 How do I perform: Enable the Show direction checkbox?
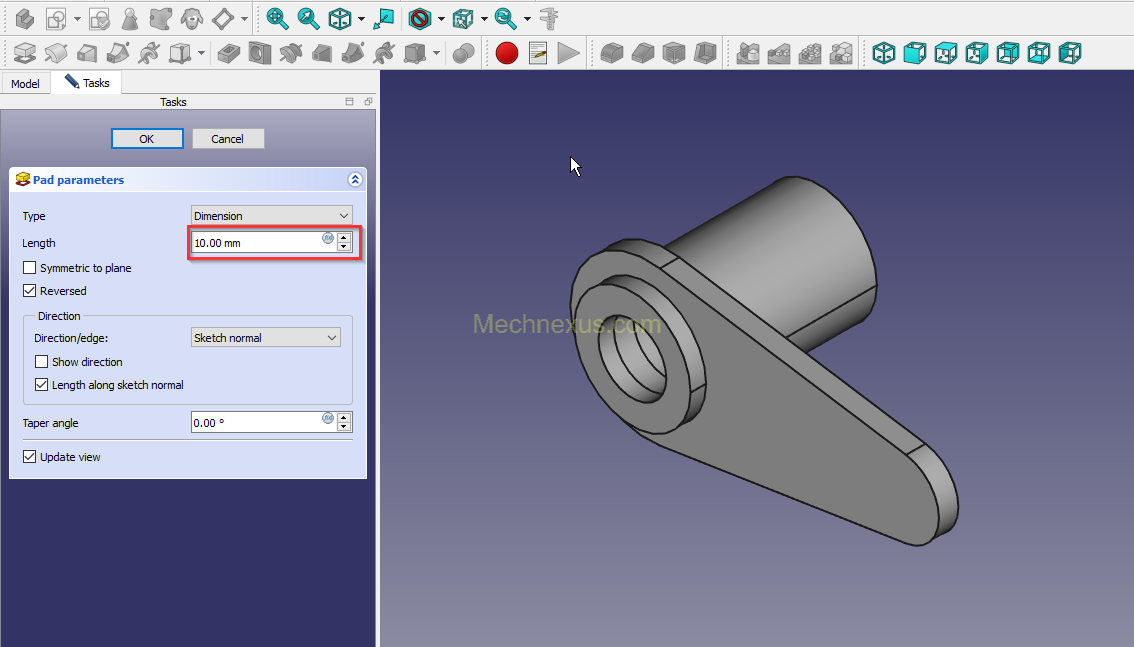point(42,362)
